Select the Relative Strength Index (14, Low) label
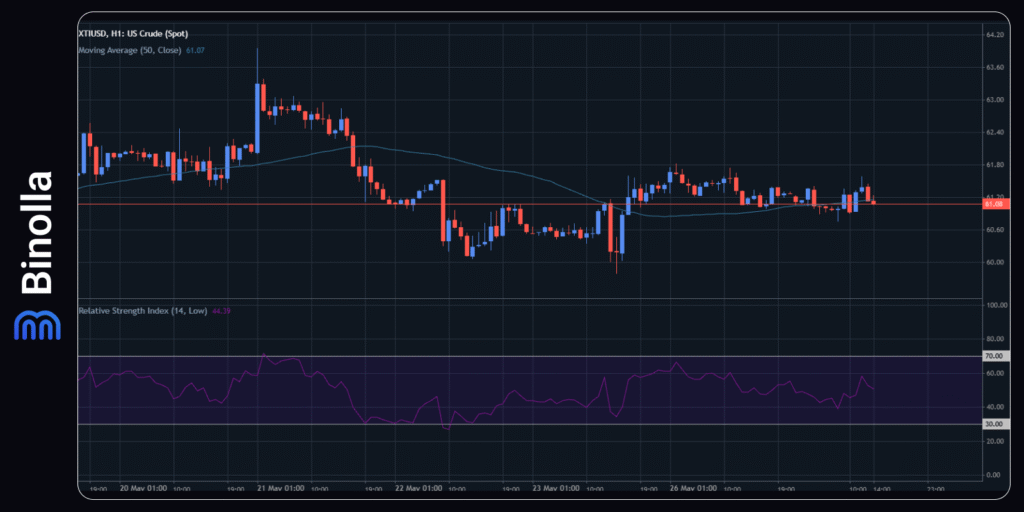1024x512 pixels. pyautogui.click(x=142, y=311)
